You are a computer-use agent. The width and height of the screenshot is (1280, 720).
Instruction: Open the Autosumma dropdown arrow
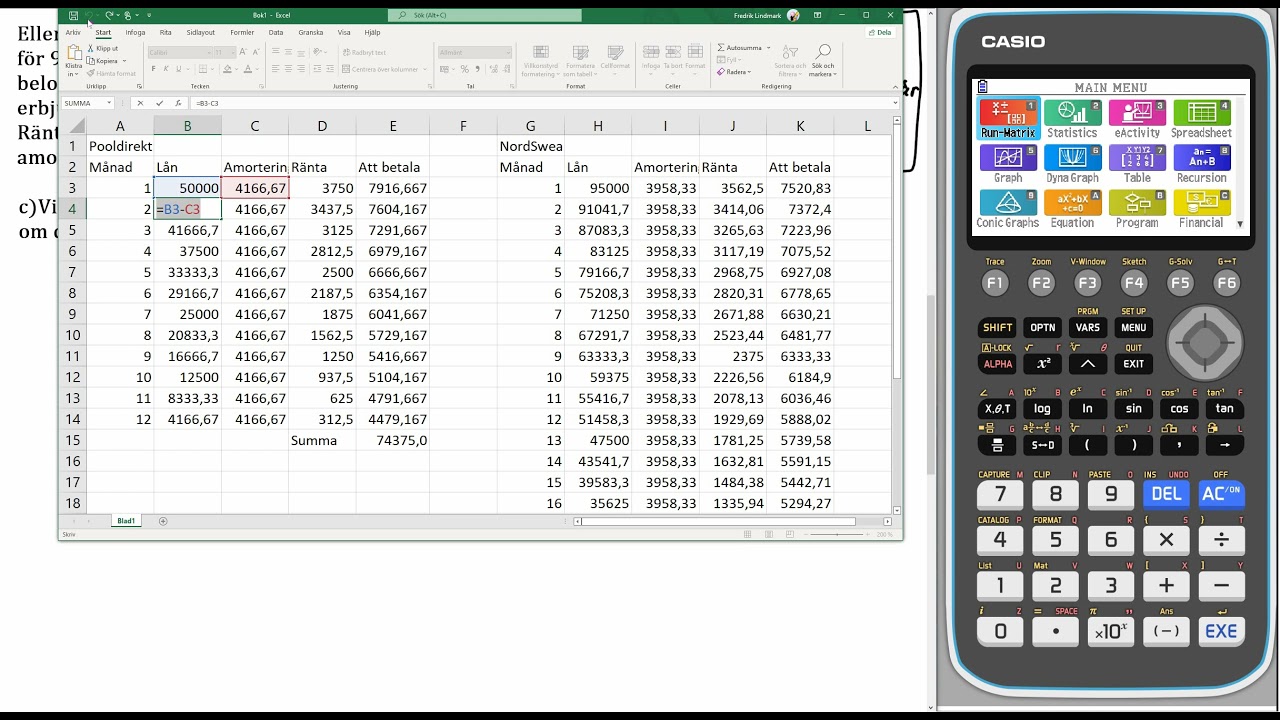(766, 48)
